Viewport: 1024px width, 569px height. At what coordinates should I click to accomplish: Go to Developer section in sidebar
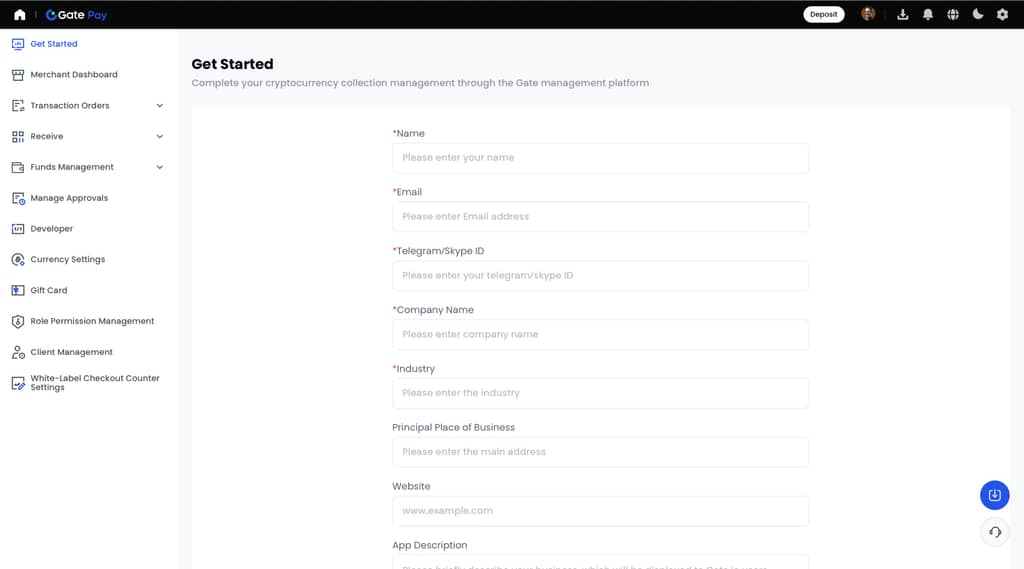point(51,229)
